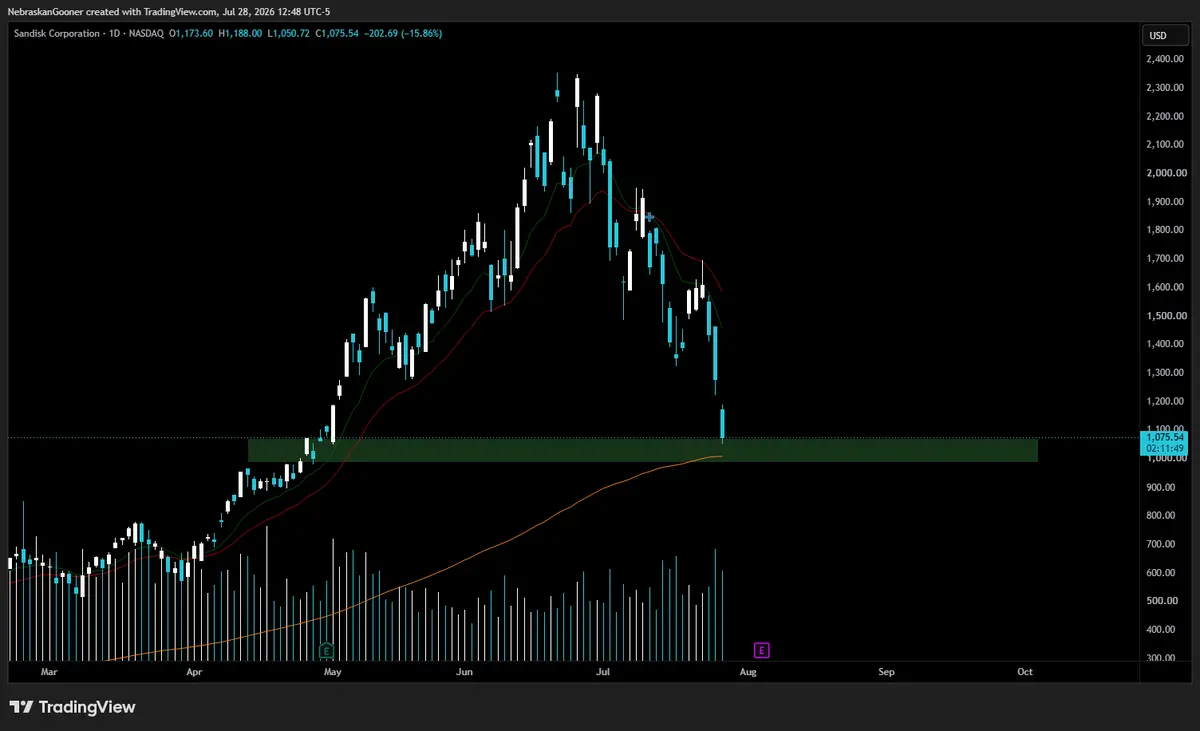Viewport: 1200px width, 731px height.
Task: Click the Jul label on the time axis
Action: (x=603, y=673)
